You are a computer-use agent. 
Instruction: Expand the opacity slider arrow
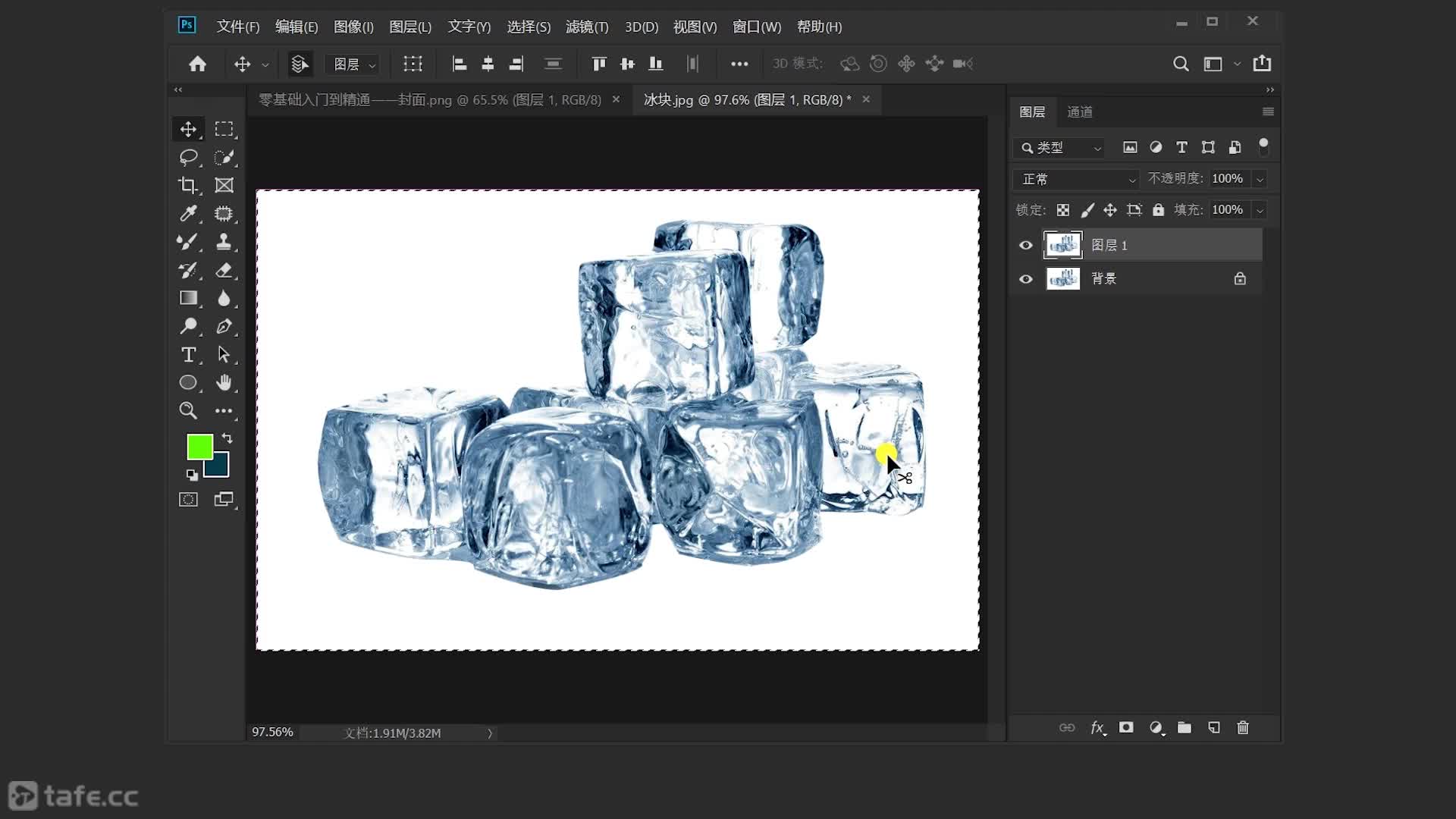pos(1260,179)
